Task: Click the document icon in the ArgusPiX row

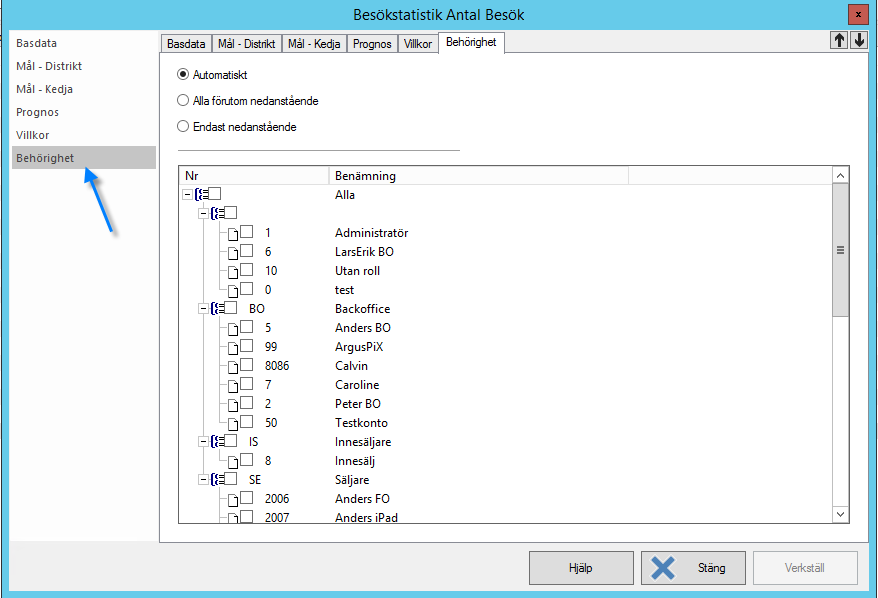Action: click(233, 348)
